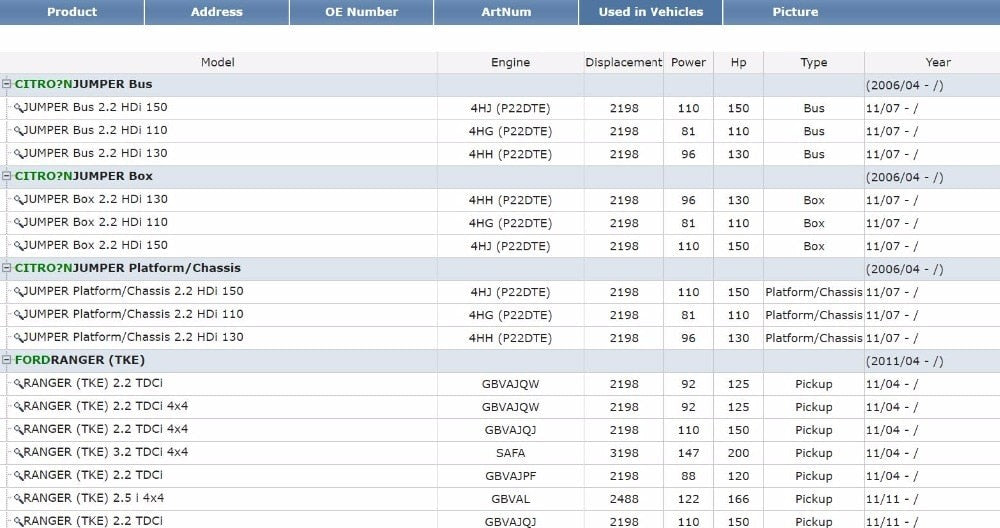Click magnifier icon beside JUMPER Platform/Chassis 2.2 HDi 130
The height and width of the screenshot is (528, 1000).
click(18, 338)
